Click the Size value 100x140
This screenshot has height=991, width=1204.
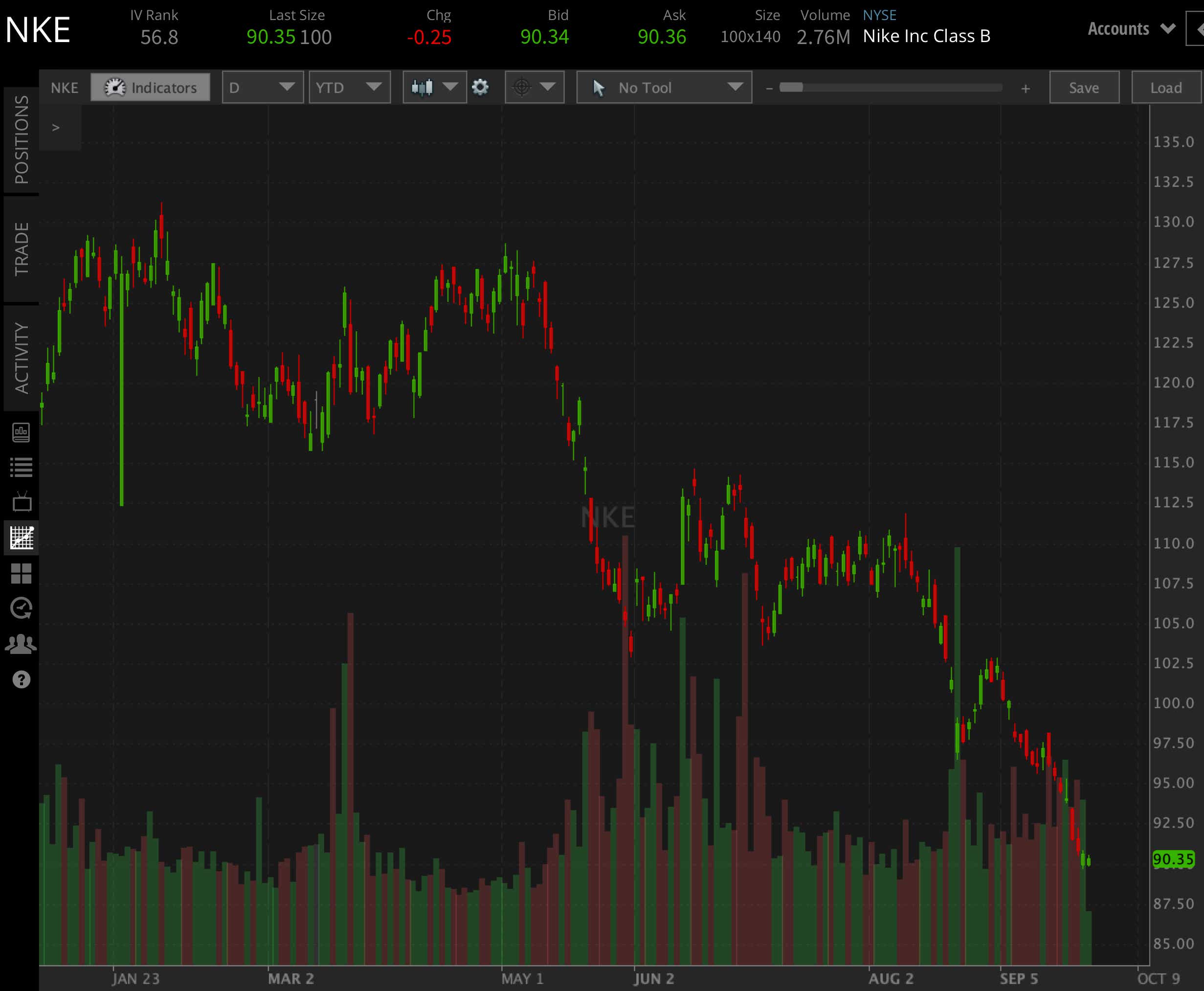[750, 37]
